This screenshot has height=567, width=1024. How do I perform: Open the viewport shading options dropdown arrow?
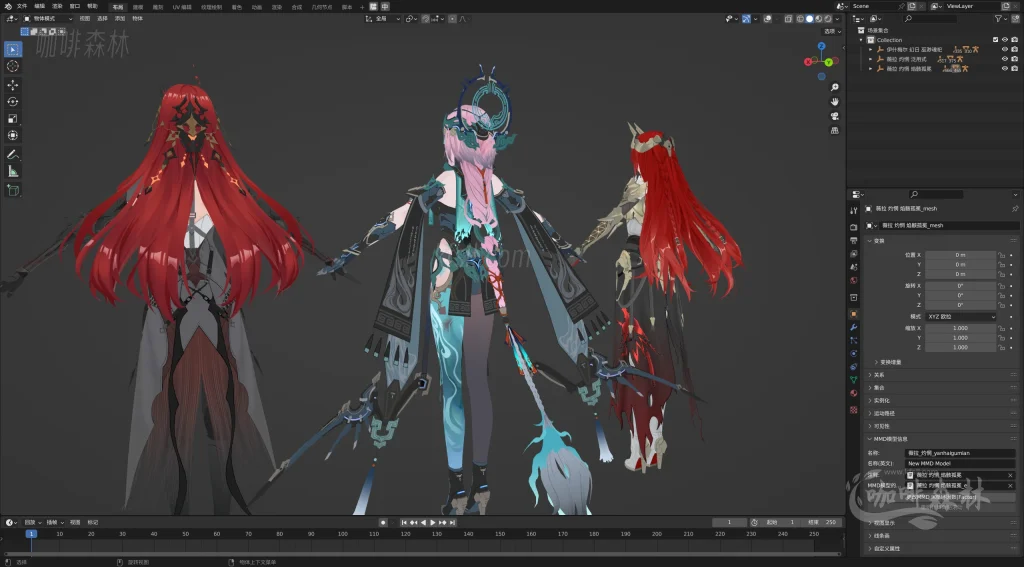837,18
